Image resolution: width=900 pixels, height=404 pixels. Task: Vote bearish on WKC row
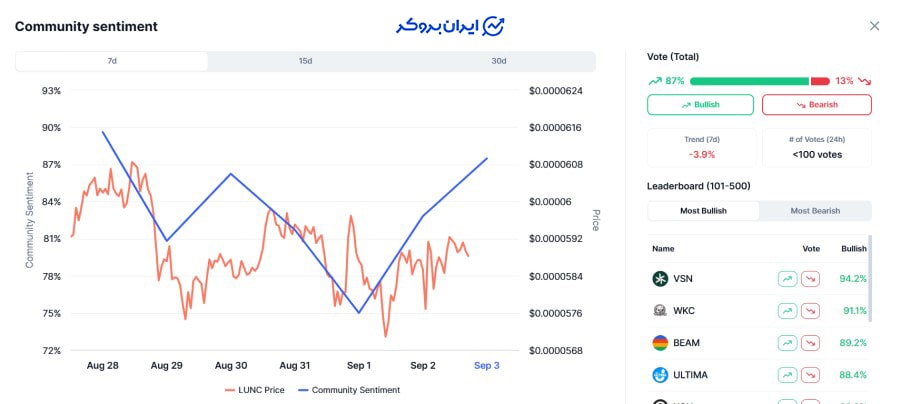810,311
